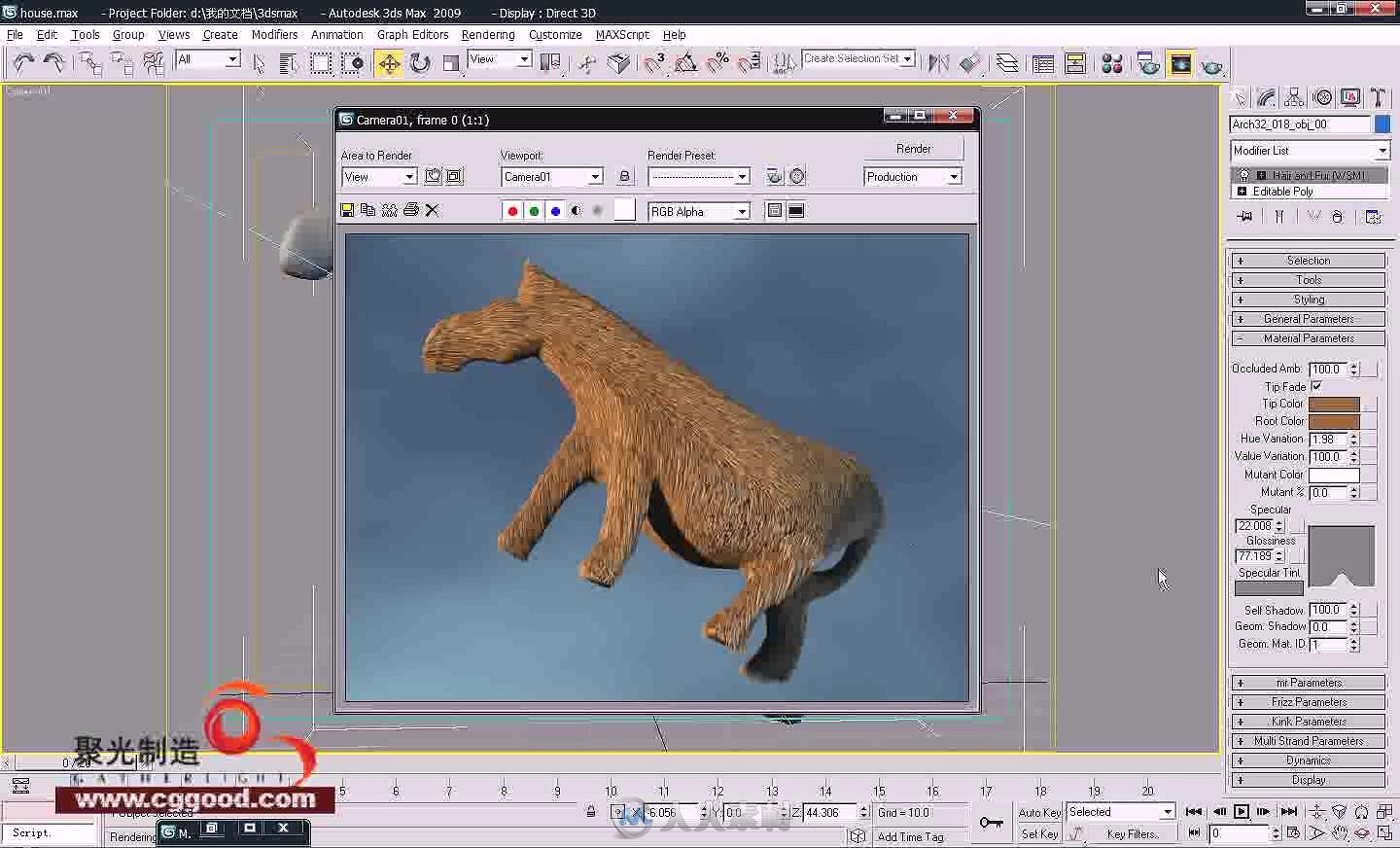1400x848 pixels.
Task: Open the Root Color swatch
Action: 1334,421
